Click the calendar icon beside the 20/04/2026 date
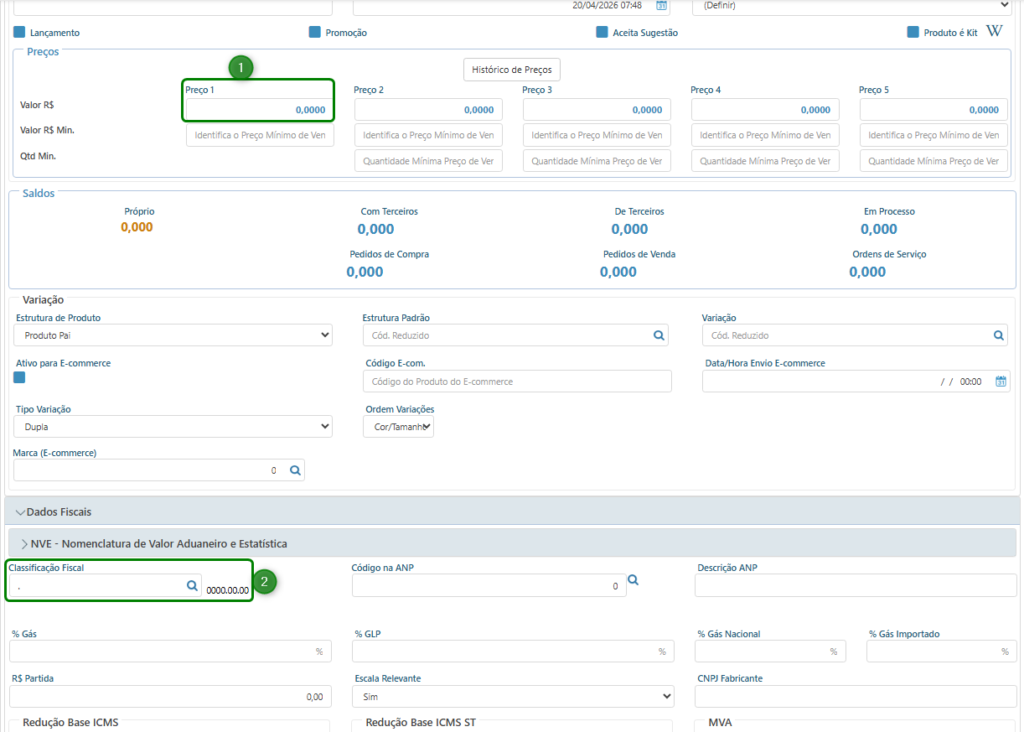Image resolution: width=1024 pixels, height=732 pixels. pos(661,5)
